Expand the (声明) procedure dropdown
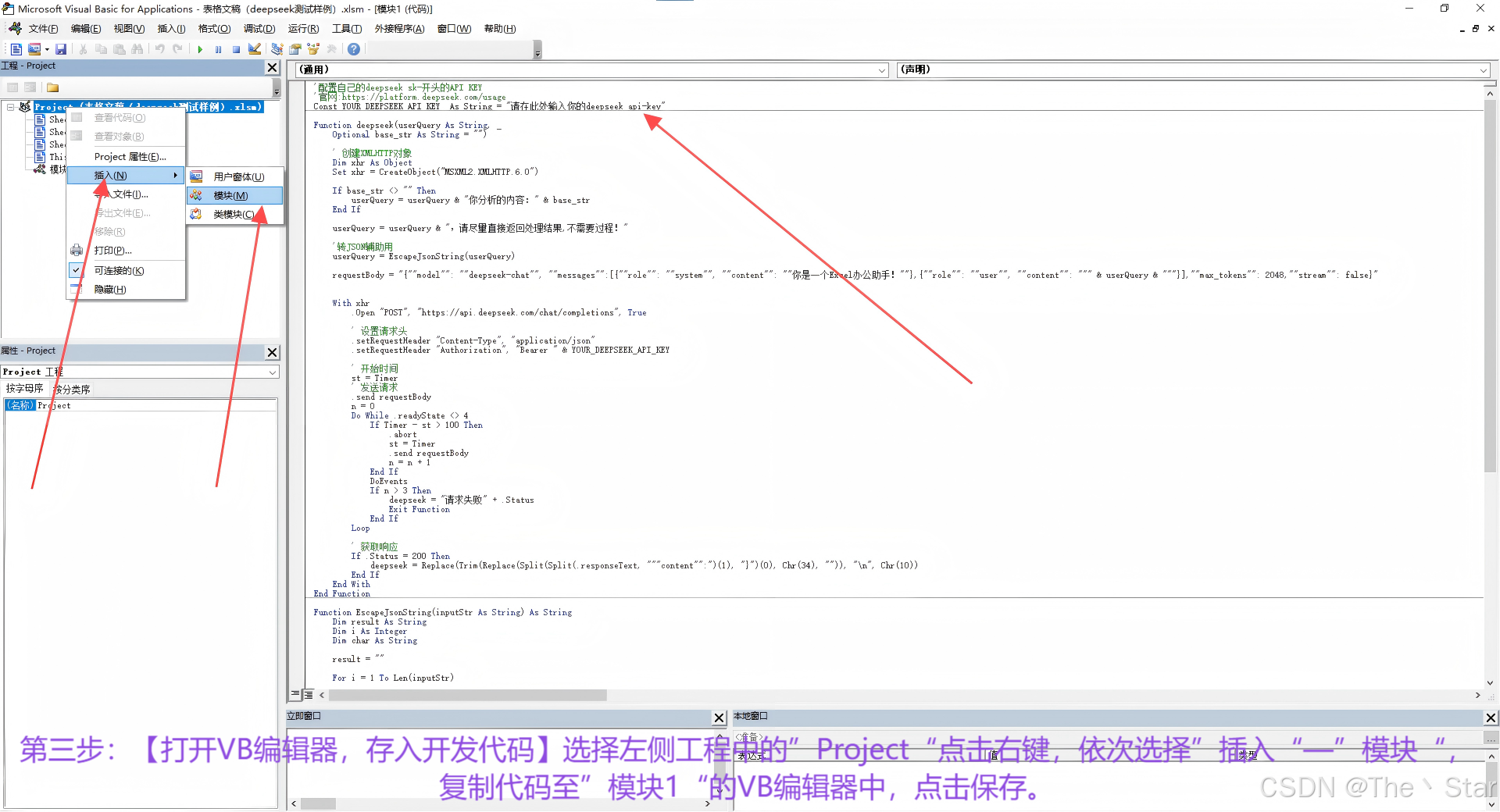 1484,70
